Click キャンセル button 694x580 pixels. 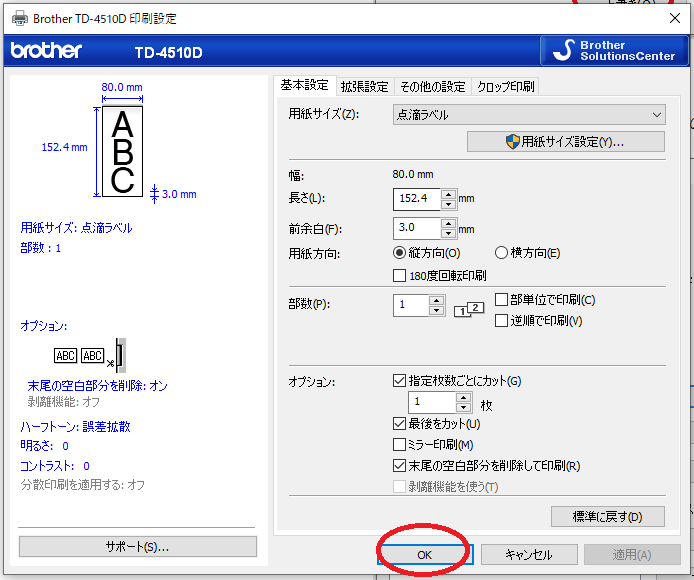pyautogui.click(x=529, y=555)
